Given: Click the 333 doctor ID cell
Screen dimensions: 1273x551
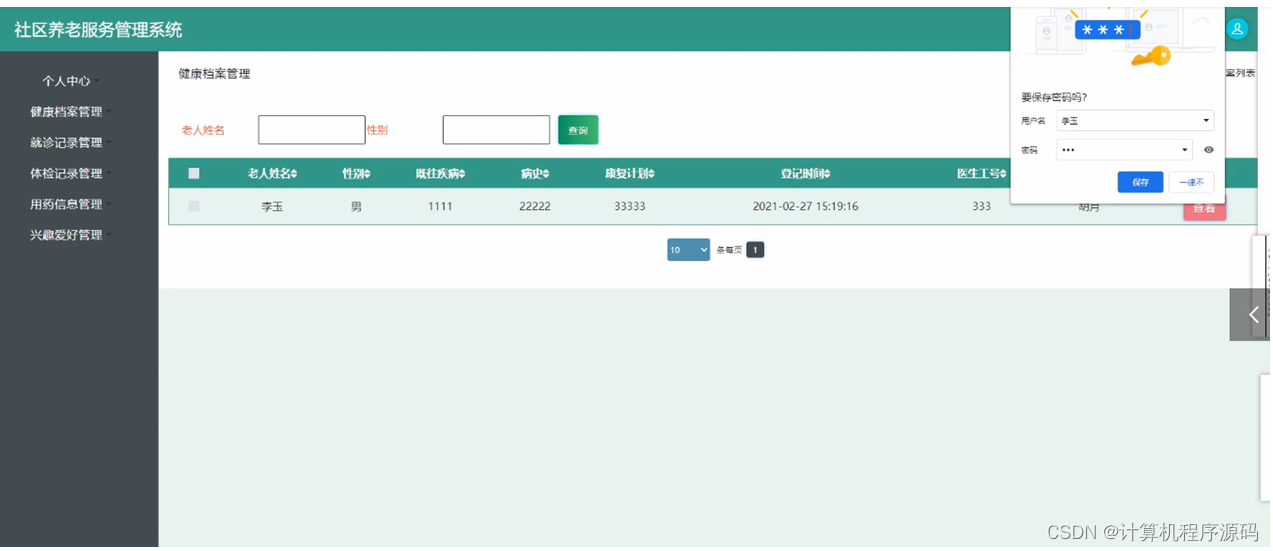Looking at the screenshot, I should tap(981, 207).
